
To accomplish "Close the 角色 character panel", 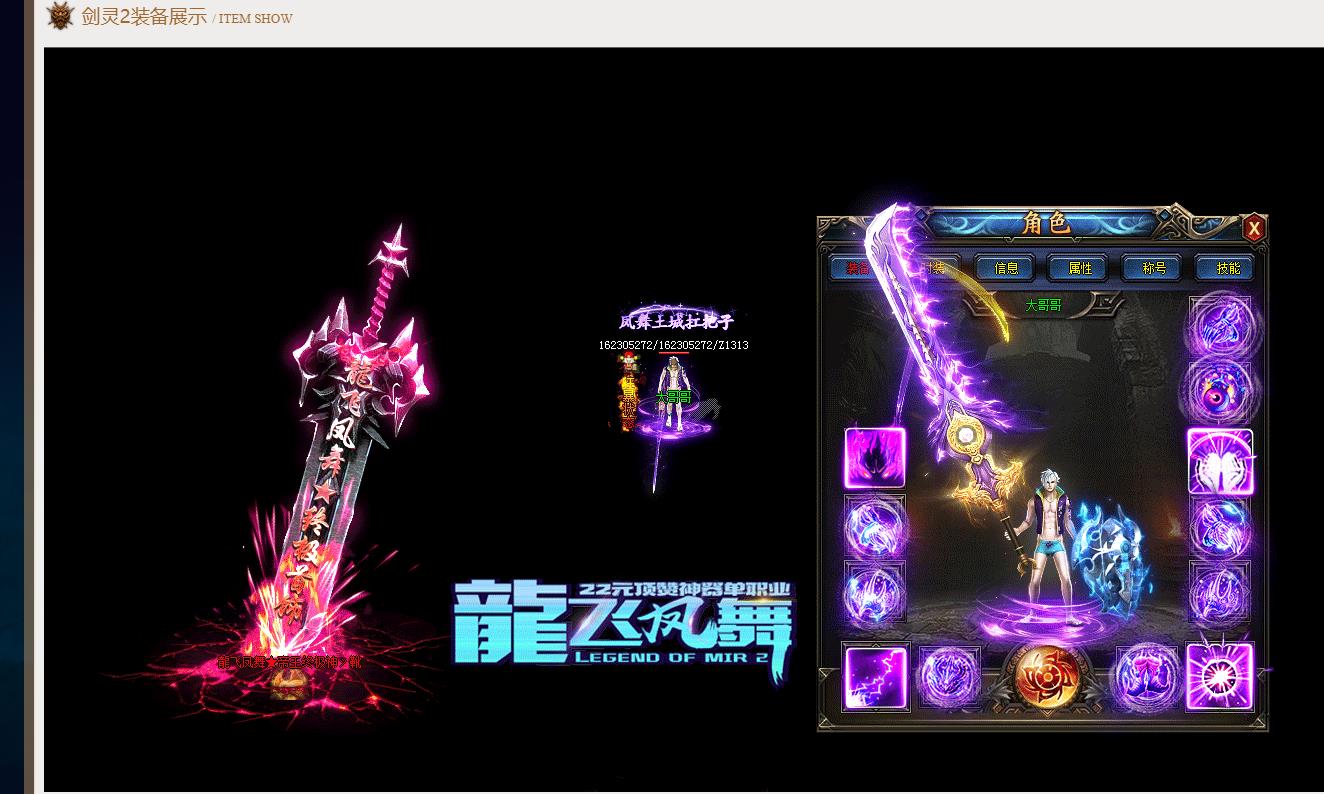I will [x=1253, y=228].
